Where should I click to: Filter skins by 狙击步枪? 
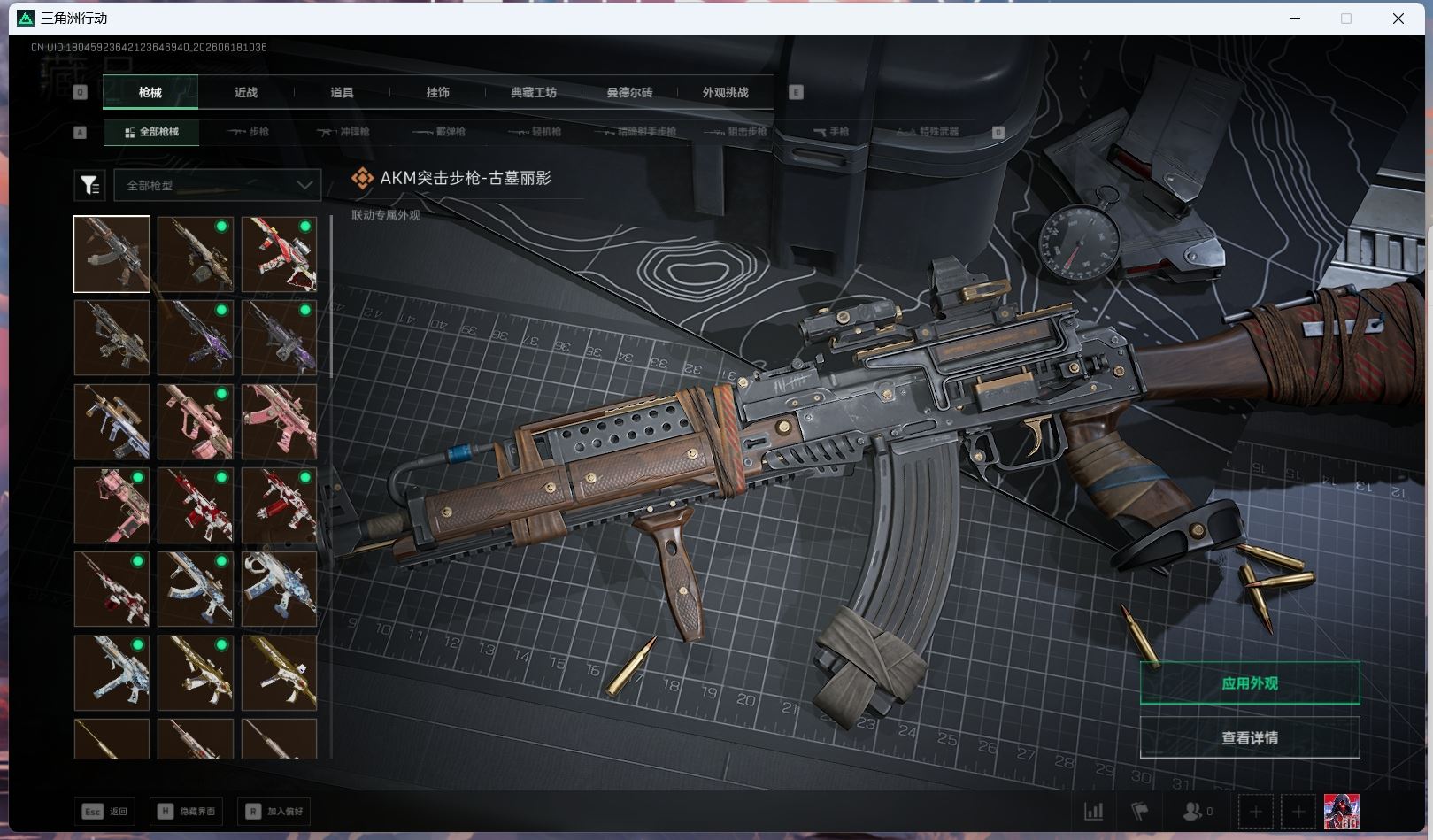(736, 132)
